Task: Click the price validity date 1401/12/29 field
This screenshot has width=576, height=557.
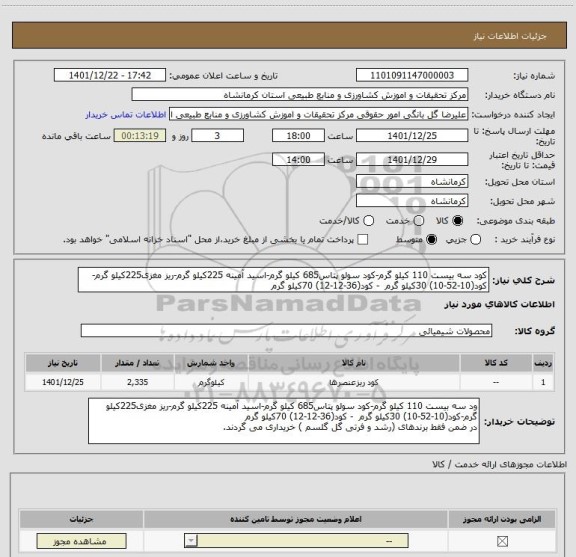Action: 412,159
